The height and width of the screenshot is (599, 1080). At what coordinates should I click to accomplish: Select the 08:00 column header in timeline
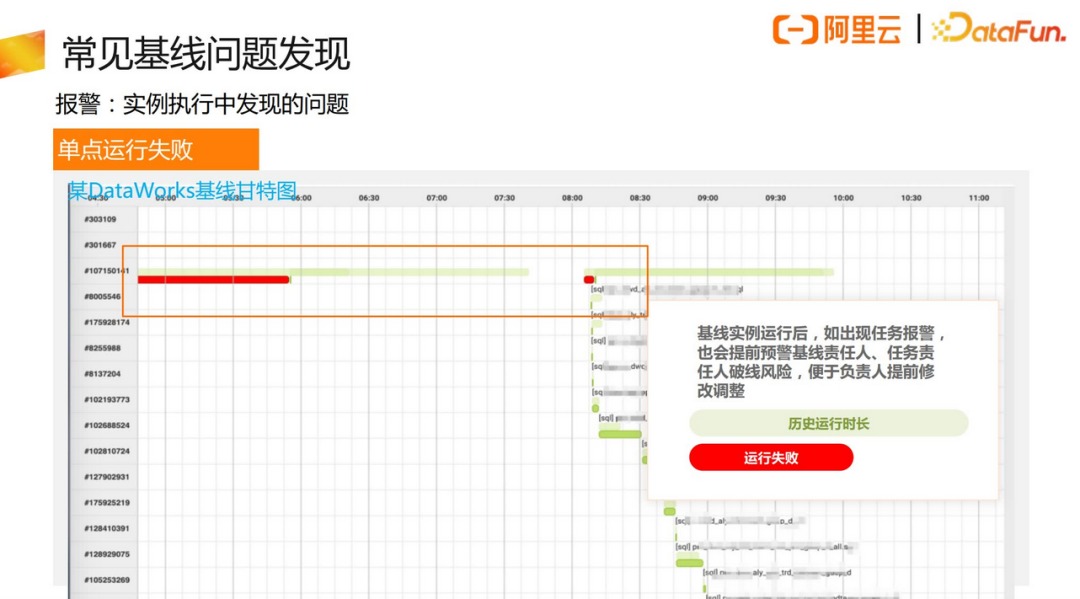[x=572, y=198]
